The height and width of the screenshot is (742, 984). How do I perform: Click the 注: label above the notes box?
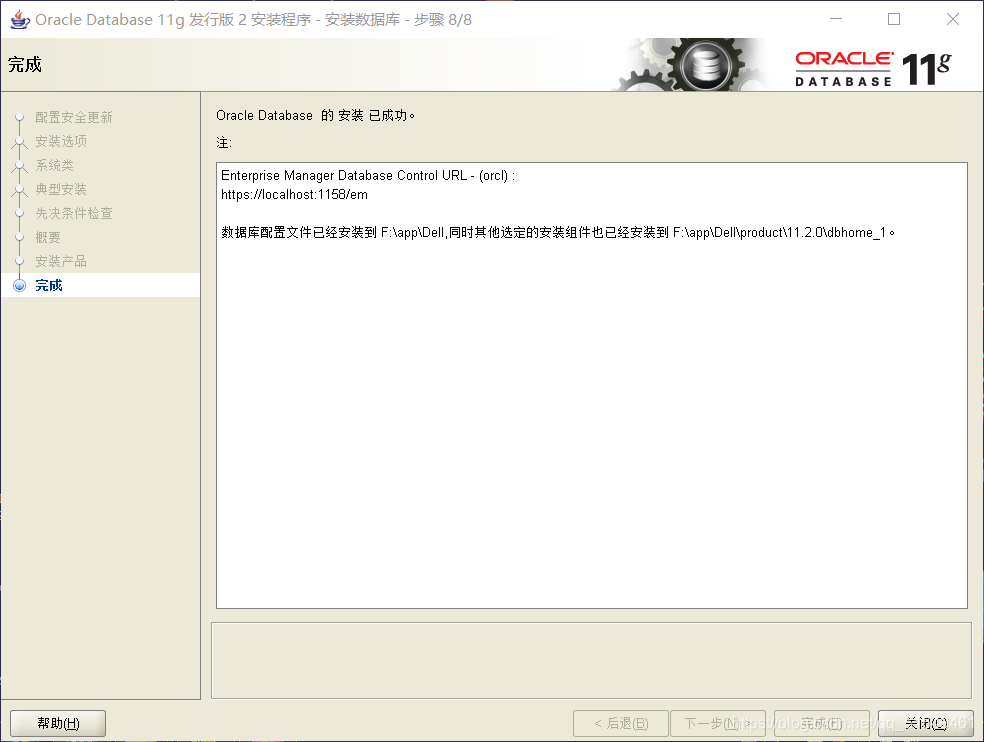coord(224,143)
